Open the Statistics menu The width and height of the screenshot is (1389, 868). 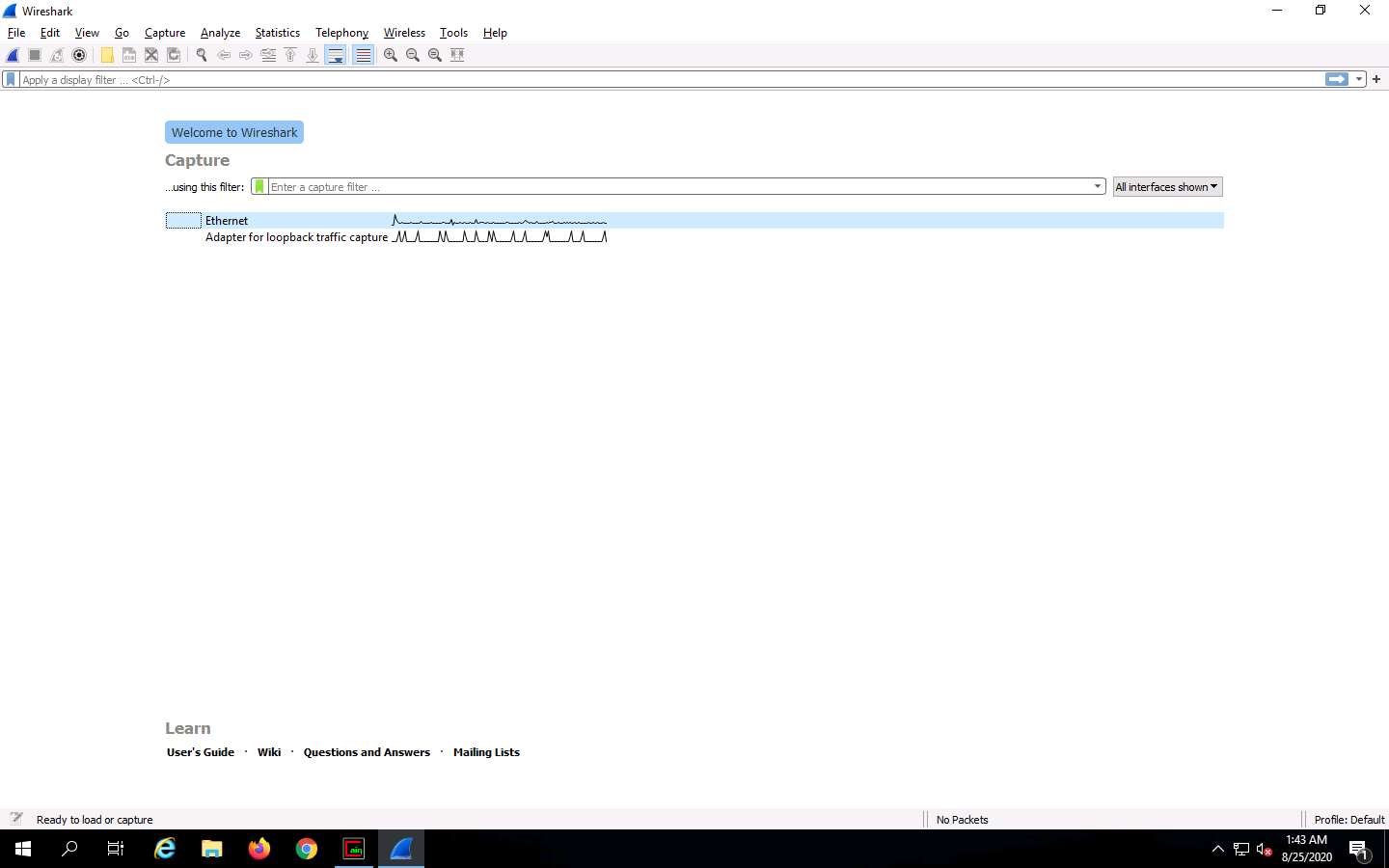[x=278, y=33]
